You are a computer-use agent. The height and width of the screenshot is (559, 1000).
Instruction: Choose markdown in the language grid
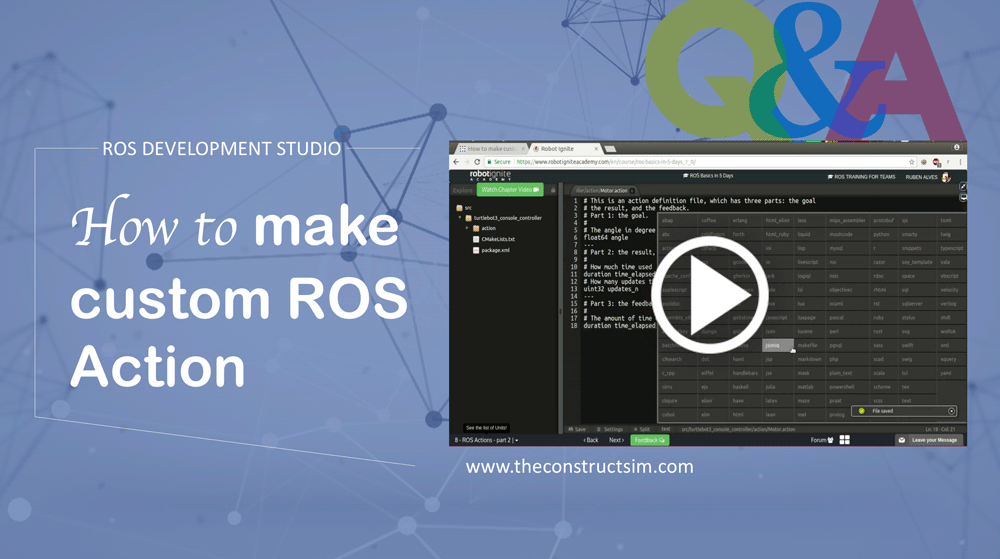pyautogui.click(x=810, y=359)
